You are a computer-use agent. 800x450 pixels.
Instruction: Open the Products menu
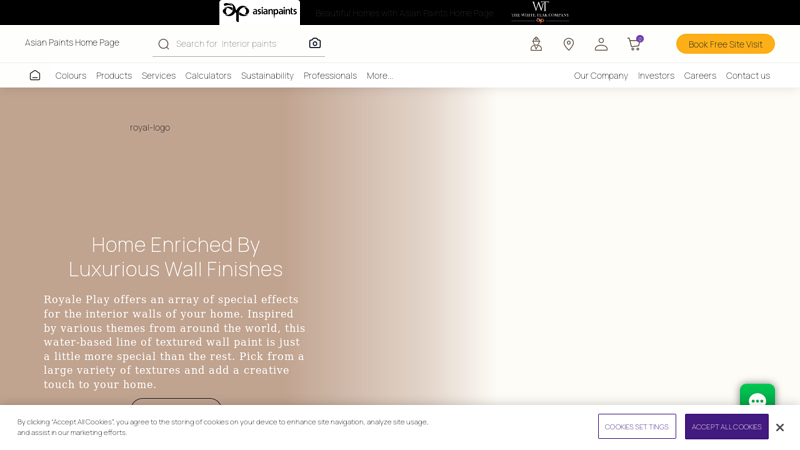[114, 76]
